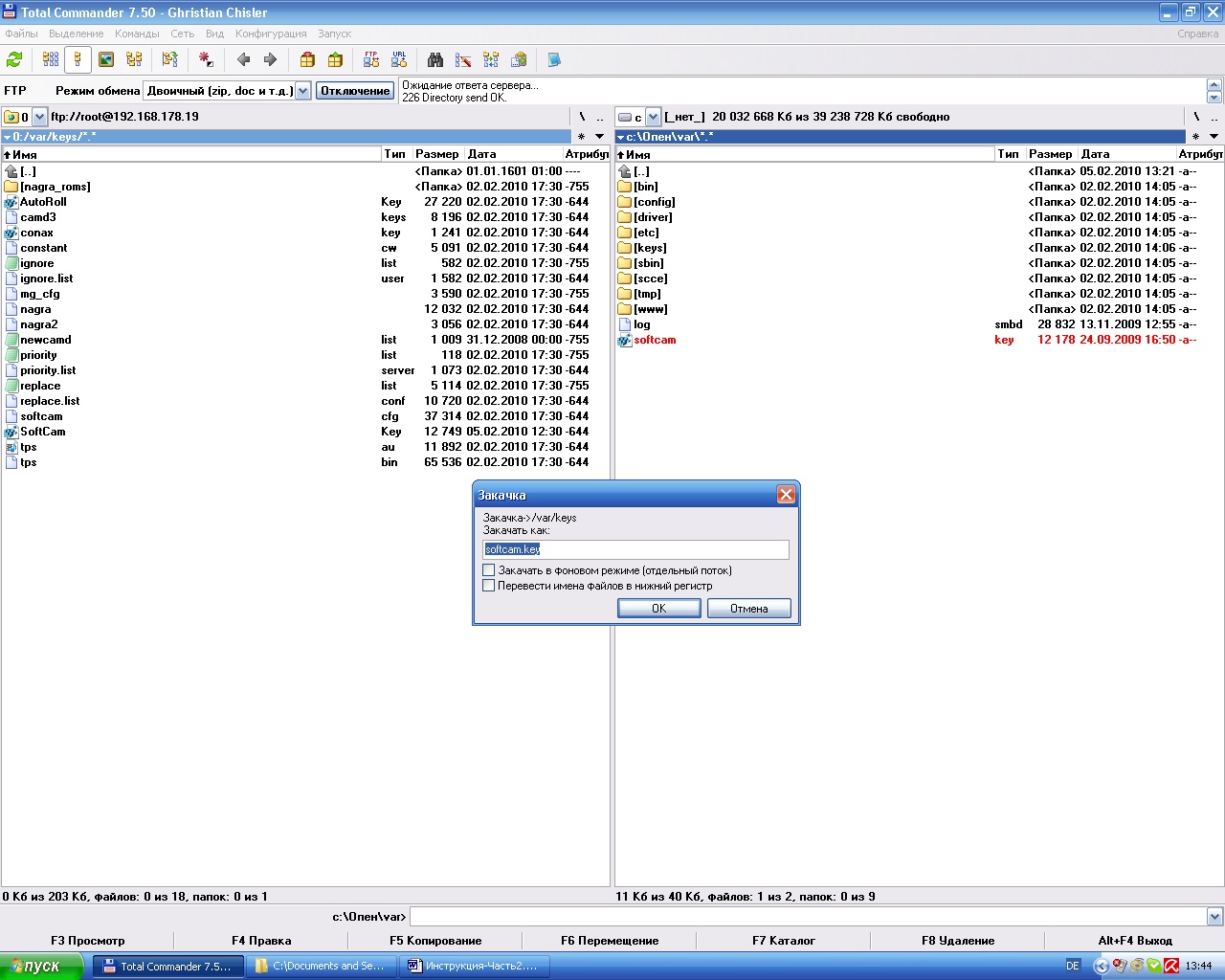
Task: Click the swap/target panels icon
Action: pos(170,59)
